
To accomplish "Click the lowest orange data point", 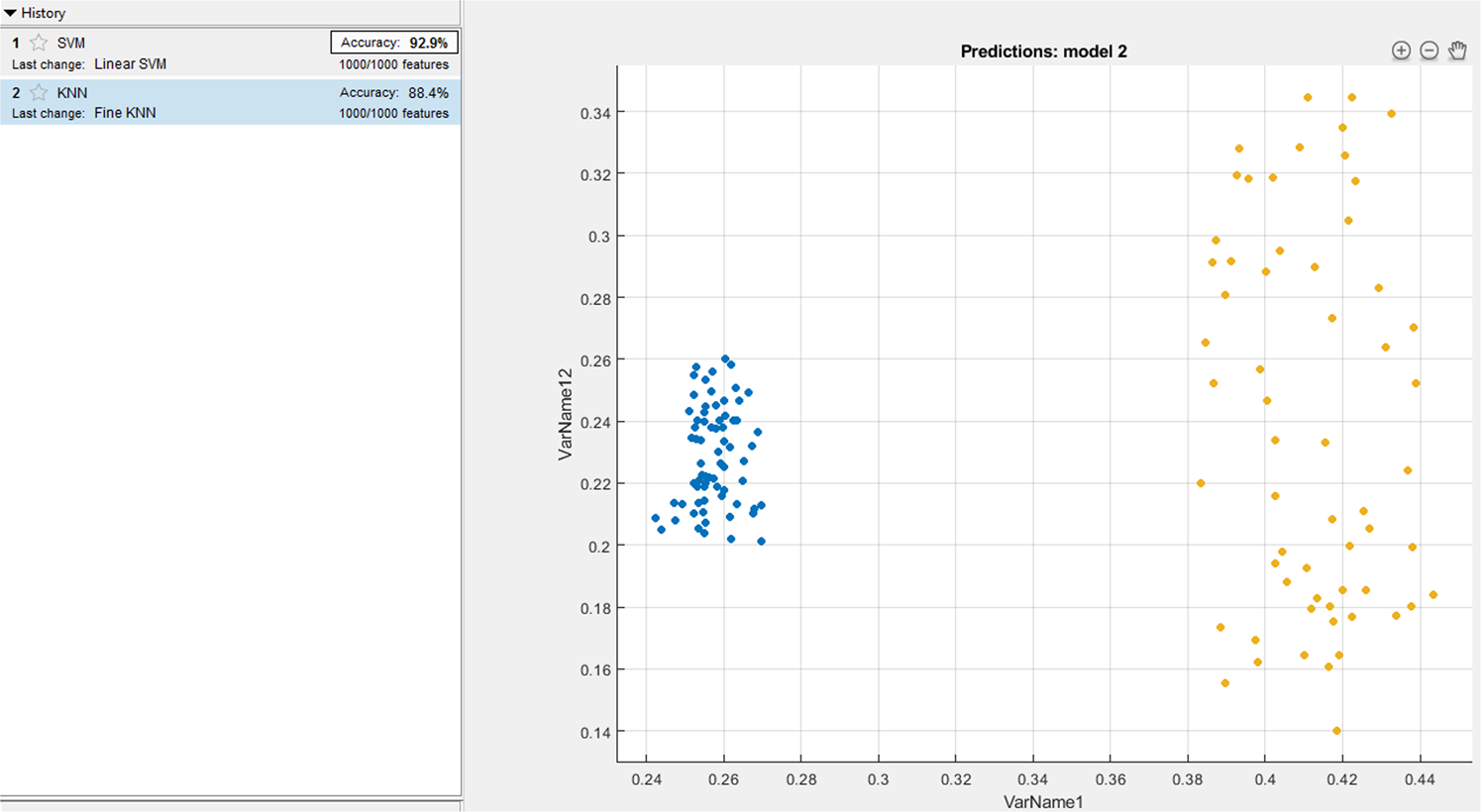I will click(x=1336, y=731).
